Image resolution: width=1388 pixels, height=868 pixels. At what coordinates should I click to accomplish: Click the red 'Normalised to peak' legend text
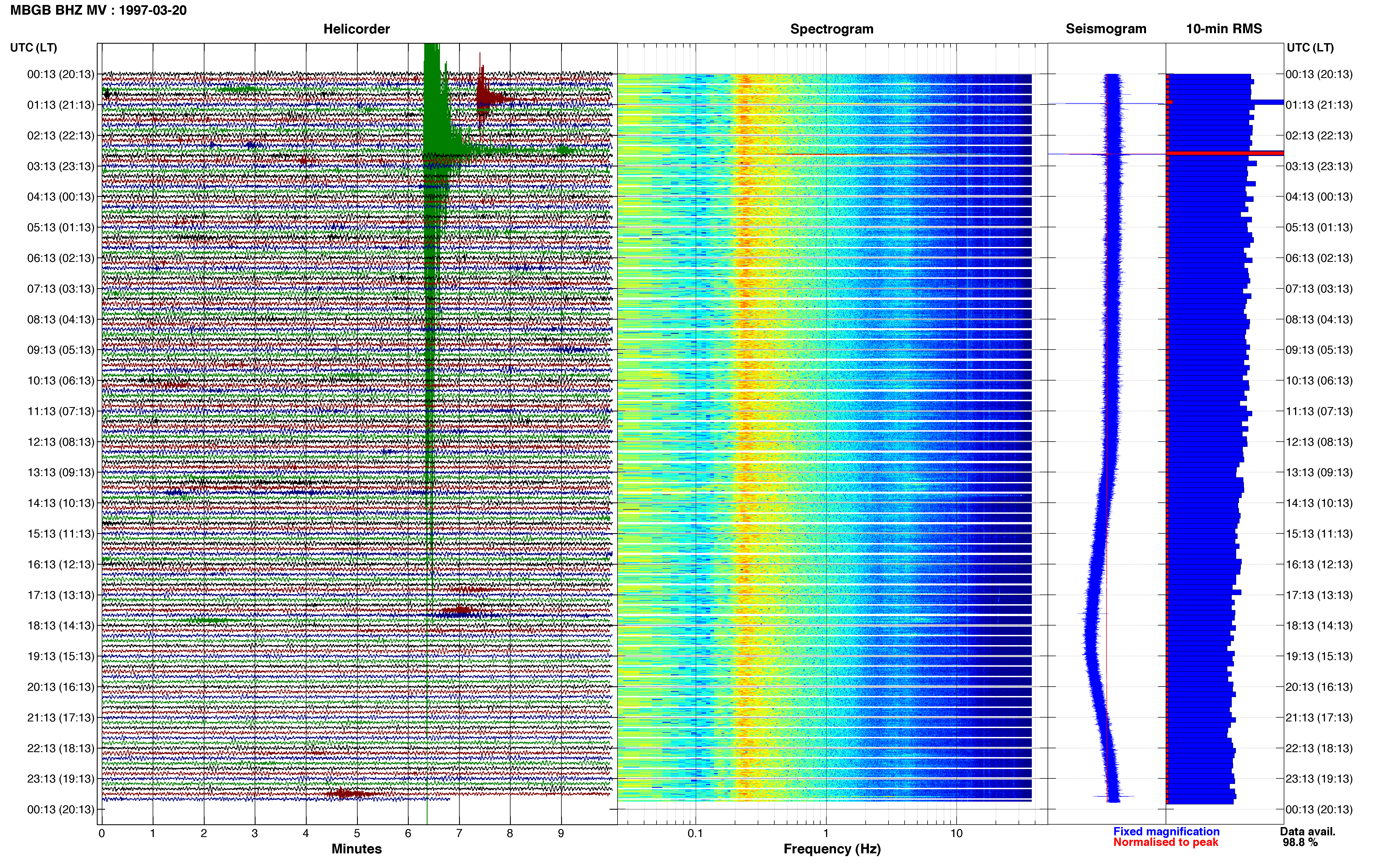coord(1166,843)
